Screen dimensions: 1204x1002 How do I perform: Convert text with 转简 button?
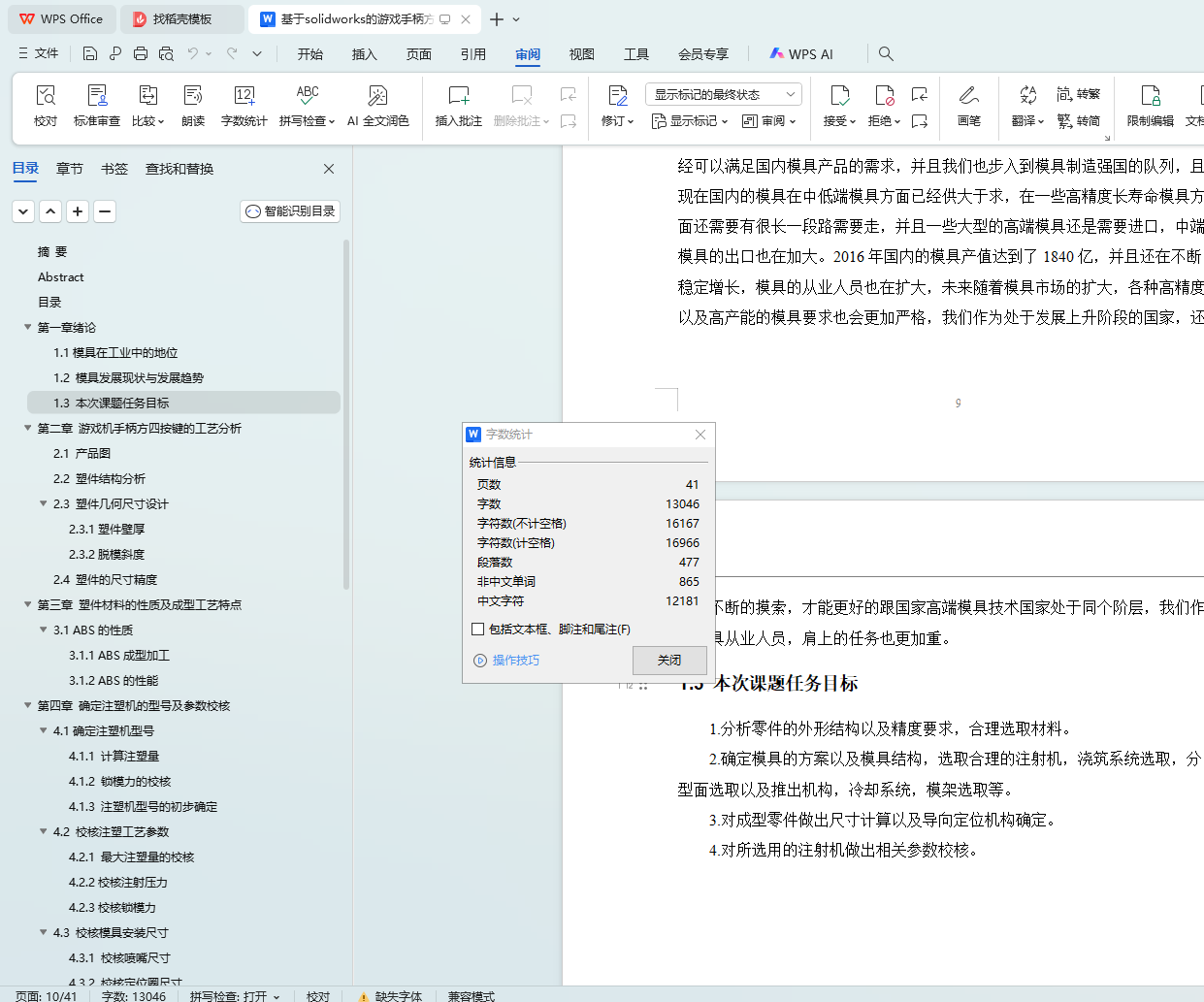1079,121
